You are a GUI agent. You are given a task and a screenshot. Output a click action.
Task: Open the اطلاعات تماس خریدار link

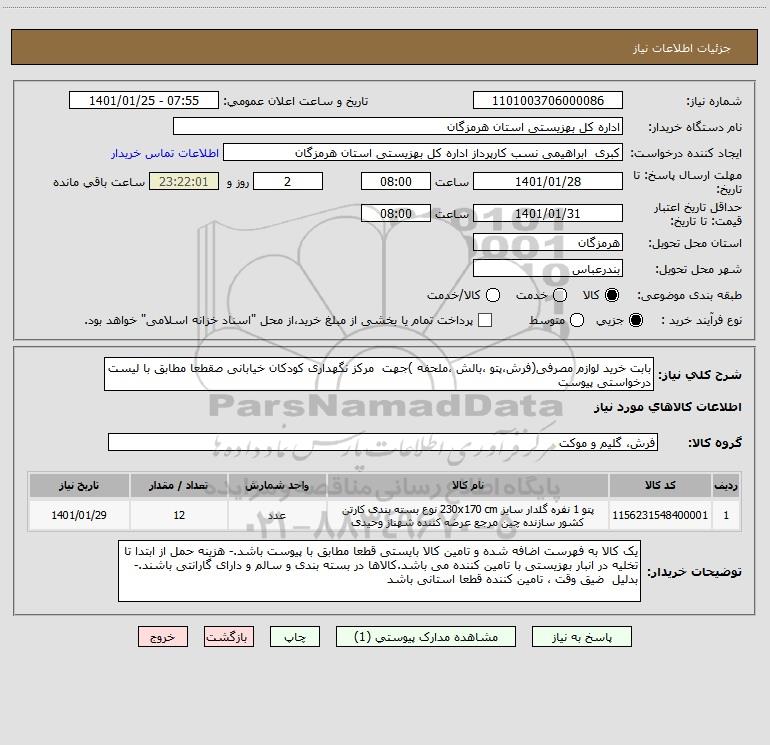[165, 153]
